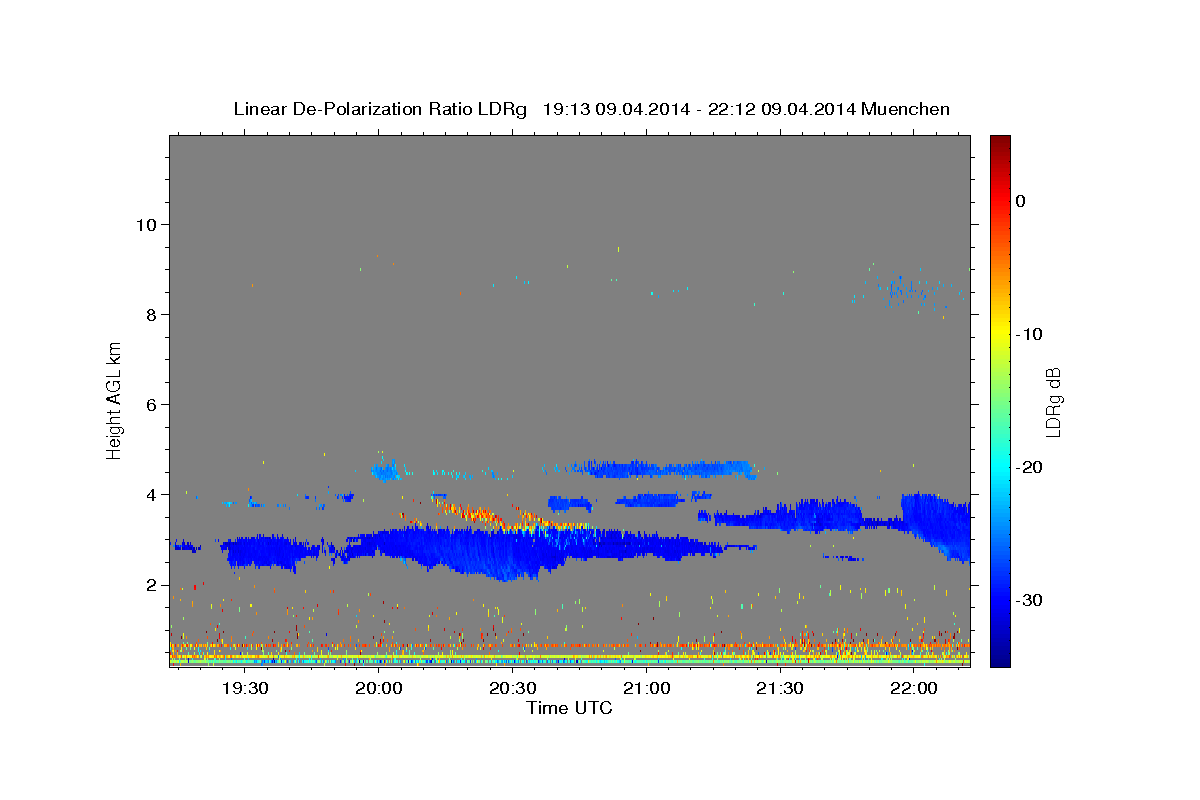Click the 'Height AGL km' y-axis label
1200x800 pixels.
[x=115, y=400]
